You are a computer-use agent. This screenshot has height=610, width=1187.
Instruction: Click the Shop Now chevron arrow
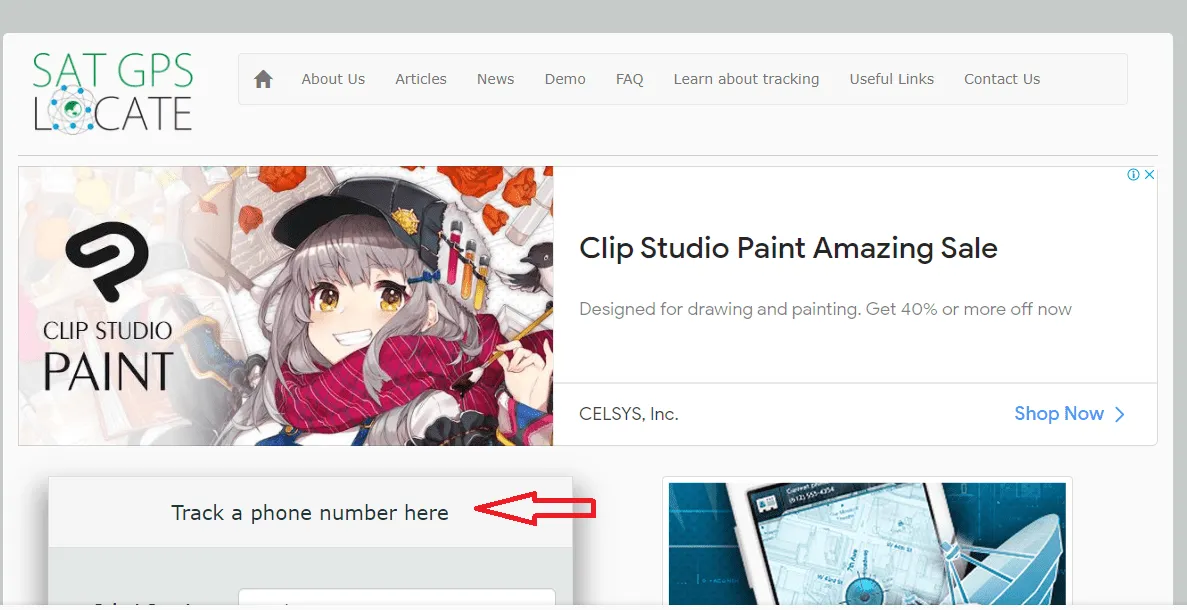(1120, 414)
